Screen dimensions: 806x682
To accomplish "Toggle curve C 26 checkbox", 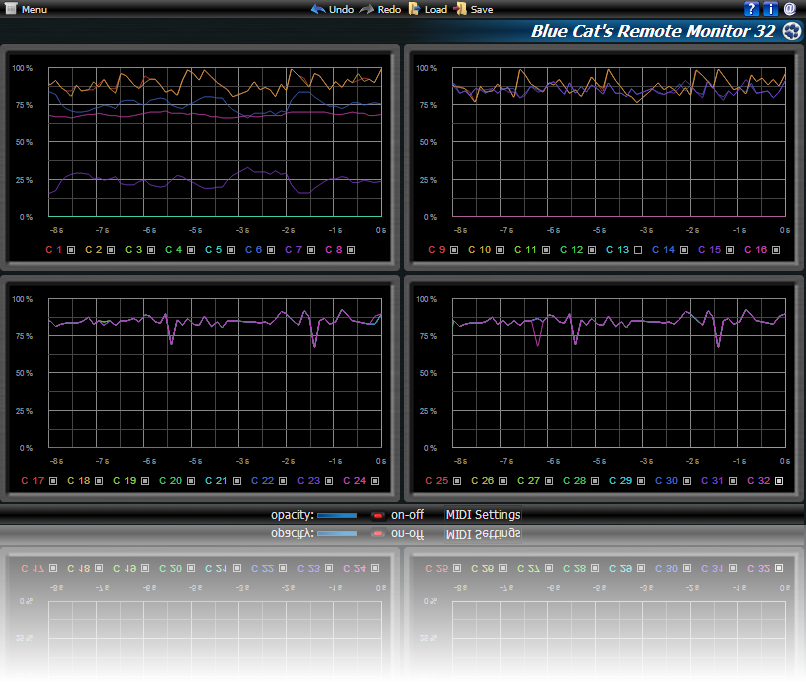I will coord(503,481).
